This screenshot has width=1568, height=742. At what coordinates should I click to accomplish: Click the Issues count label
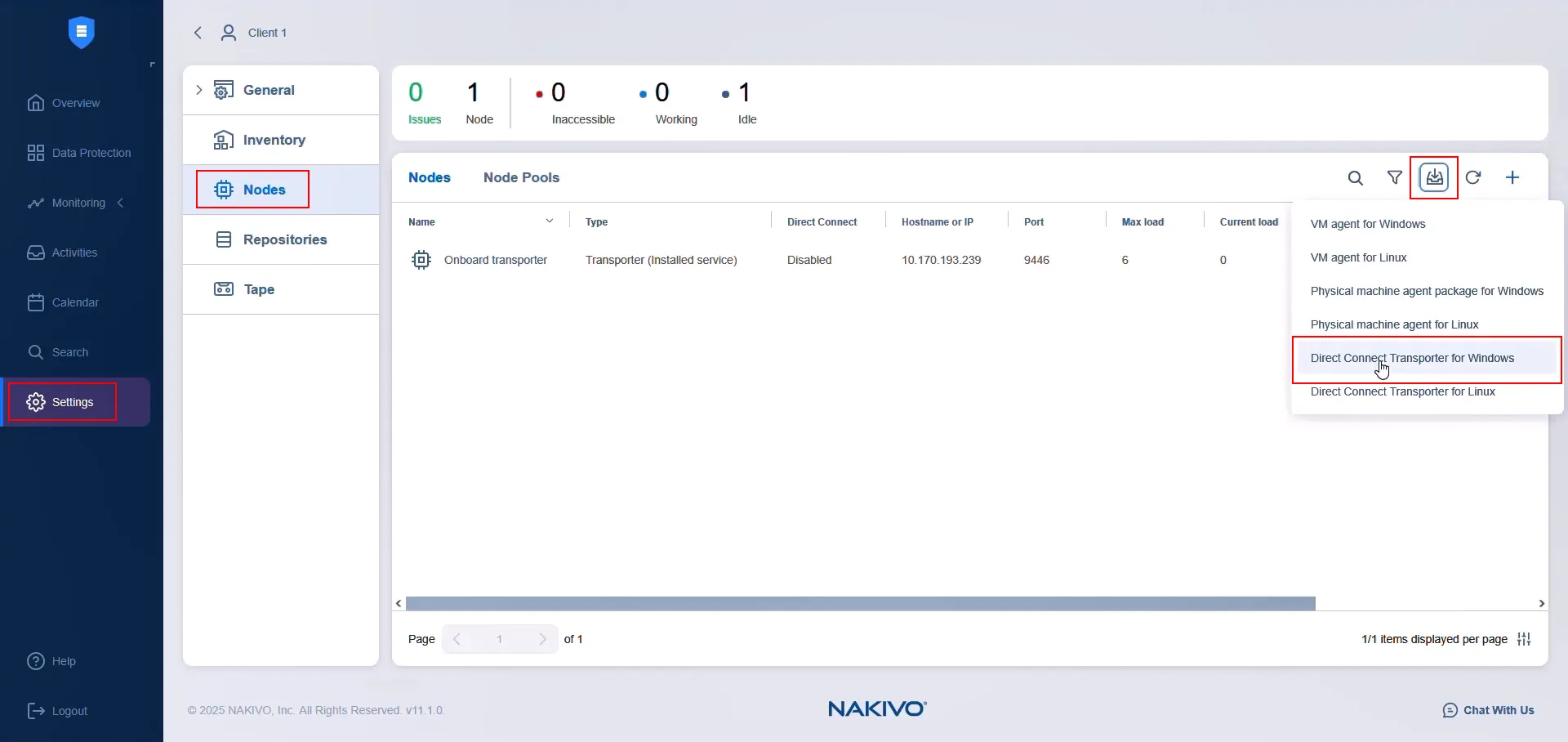tap(425, 119)
